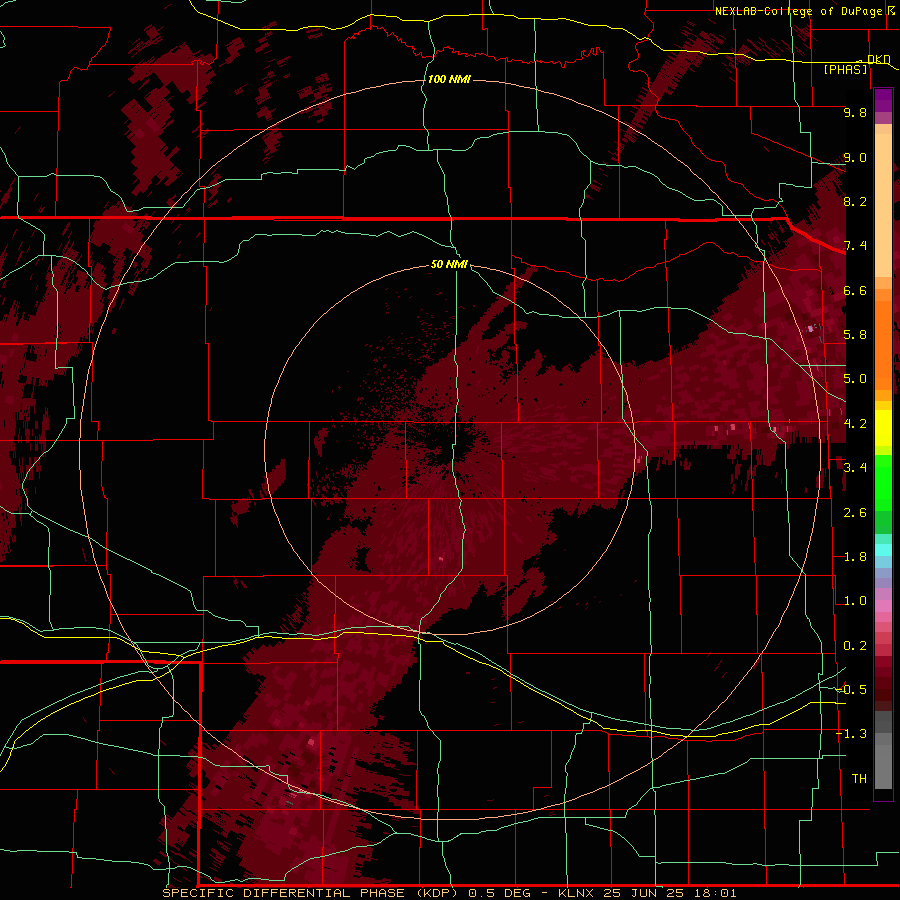The width and height of the screenshot is (900, 900).
Task: Pick the pink segment of the color bar
Action: 883,606
